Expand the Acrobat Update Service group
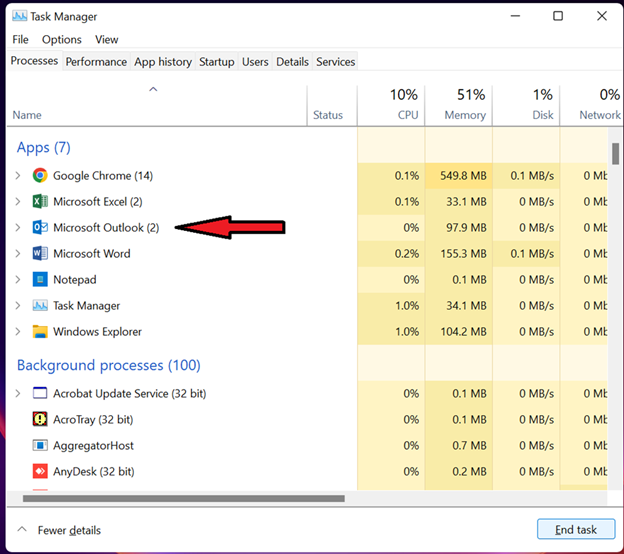 [x=18, y=393]
